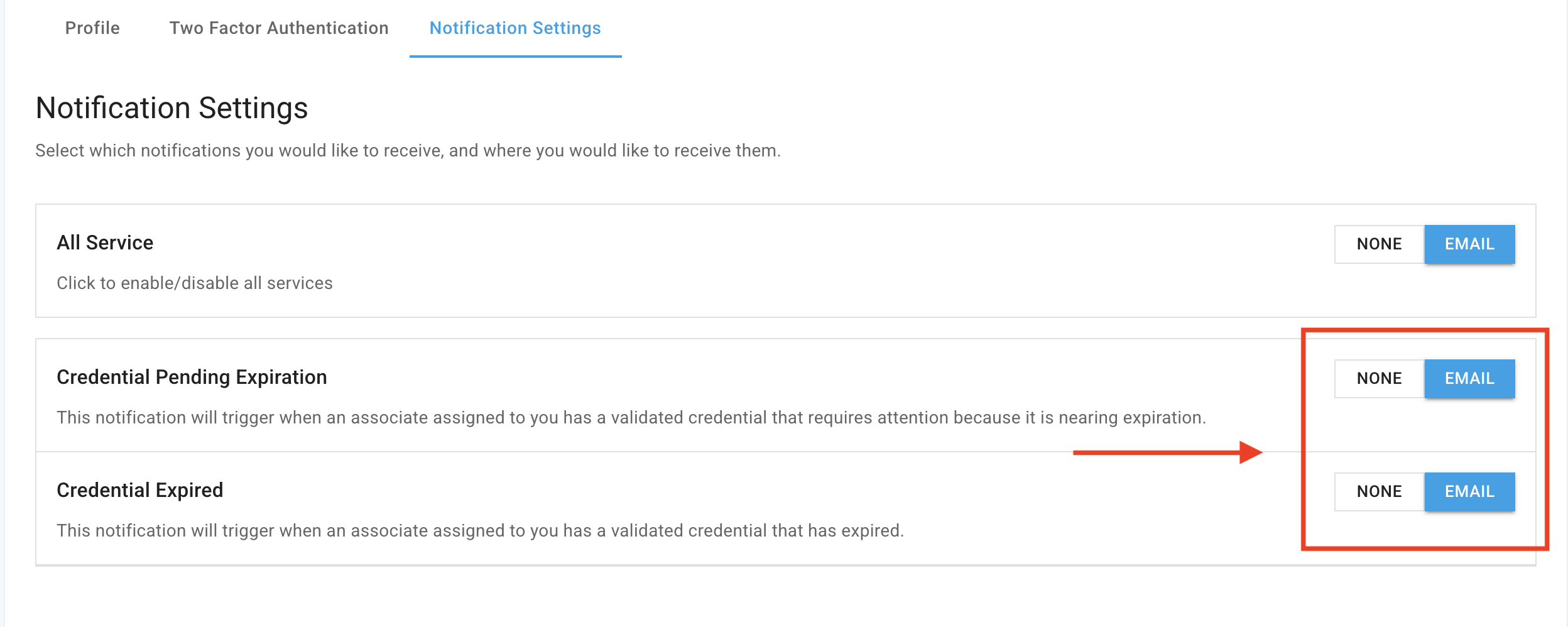Turn off Credential Expired notifications with None

(x=1379, y=491)
